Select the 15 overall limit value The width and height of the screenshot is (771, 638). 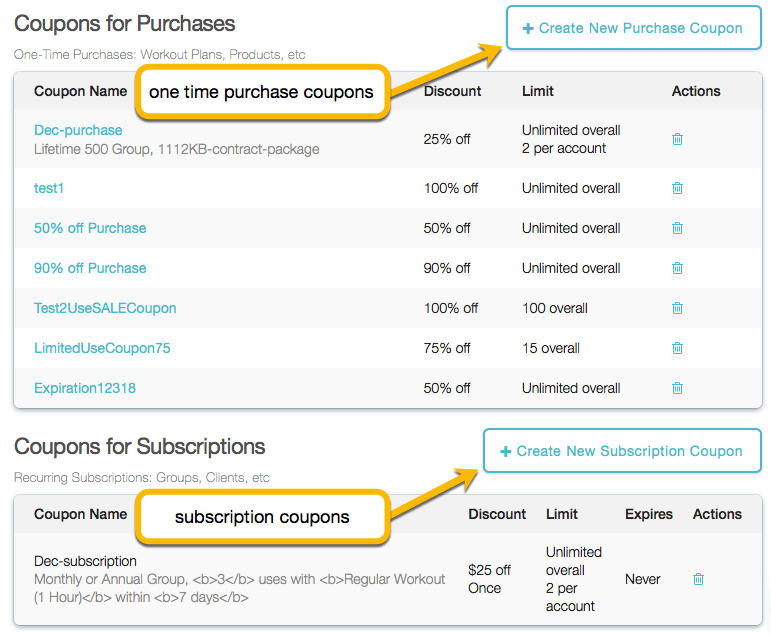click(551, 348)
